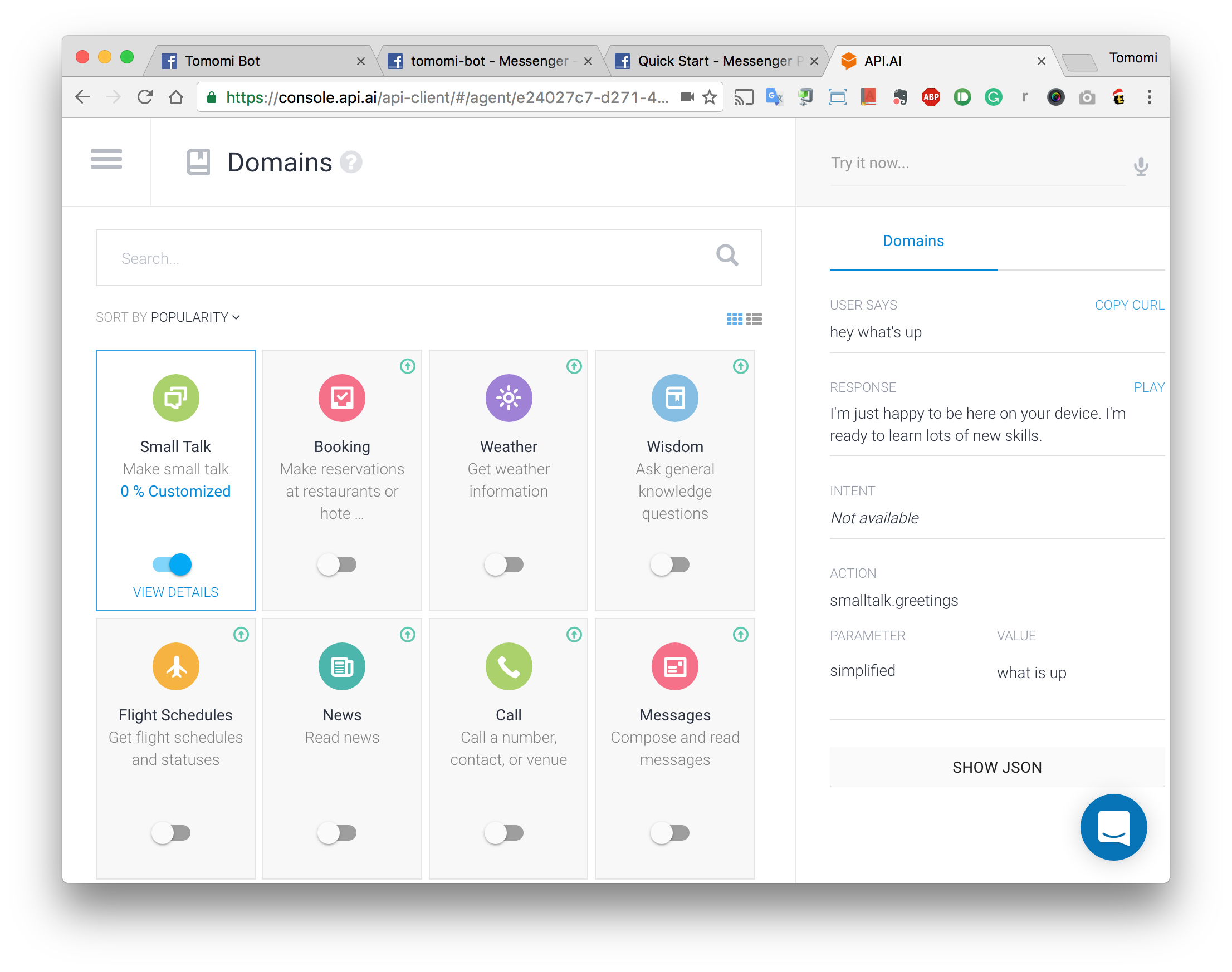Click the Call domain phone icon
The width and height of the screenshot is (1232, 972).
click(509, 666)
